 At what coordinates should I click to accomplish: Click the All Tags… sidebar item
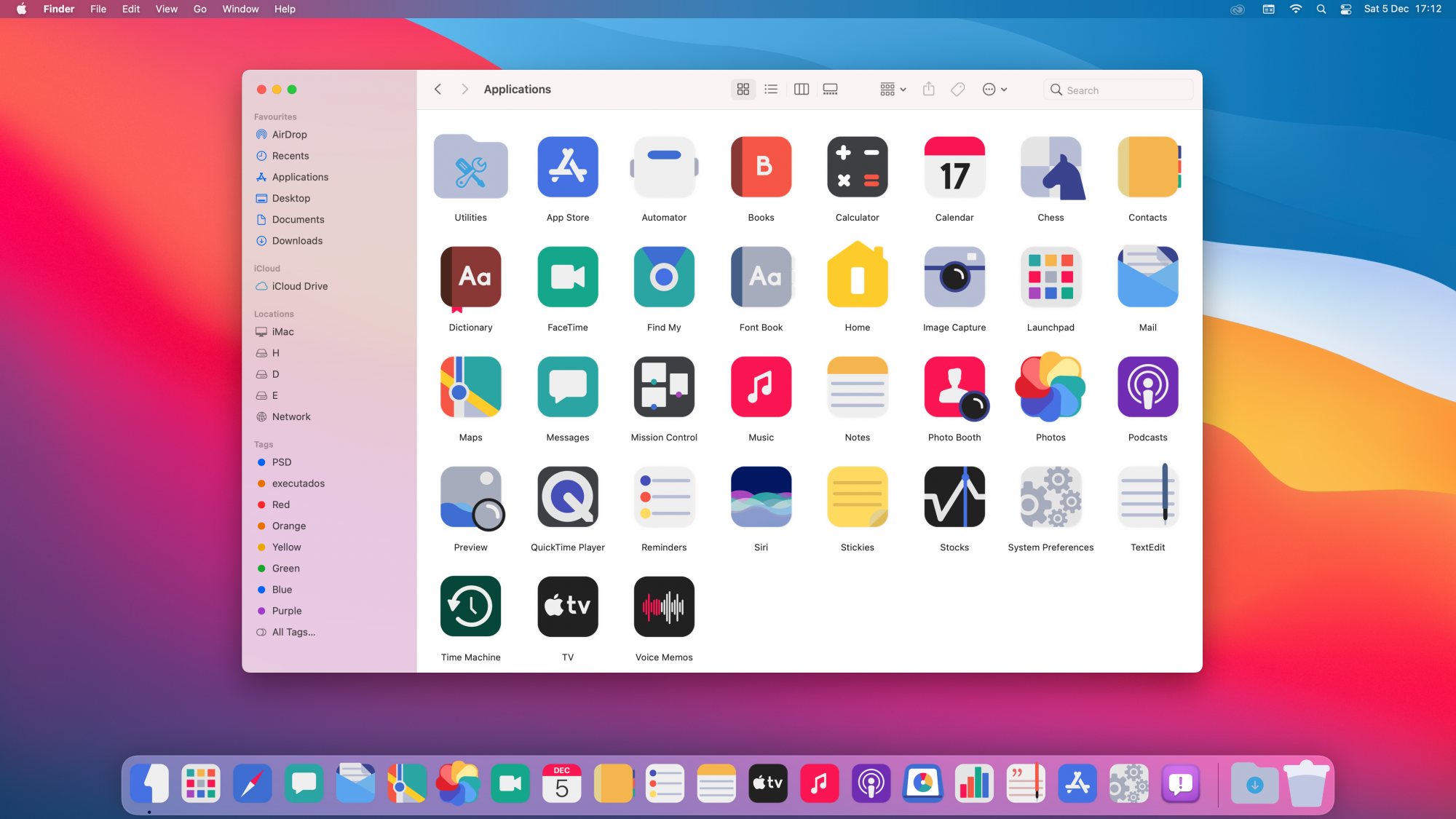[293, 632]
